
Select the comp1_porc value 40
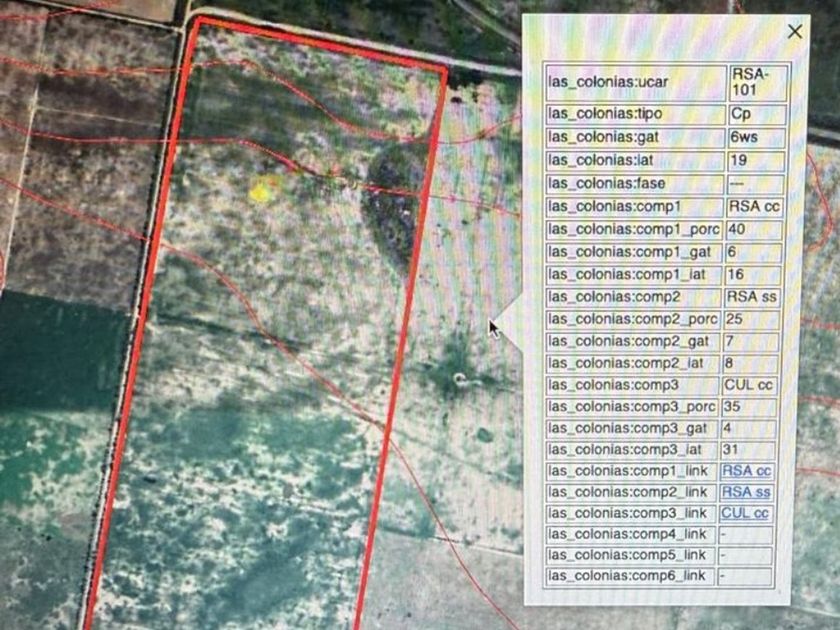(x=737, y=229)
